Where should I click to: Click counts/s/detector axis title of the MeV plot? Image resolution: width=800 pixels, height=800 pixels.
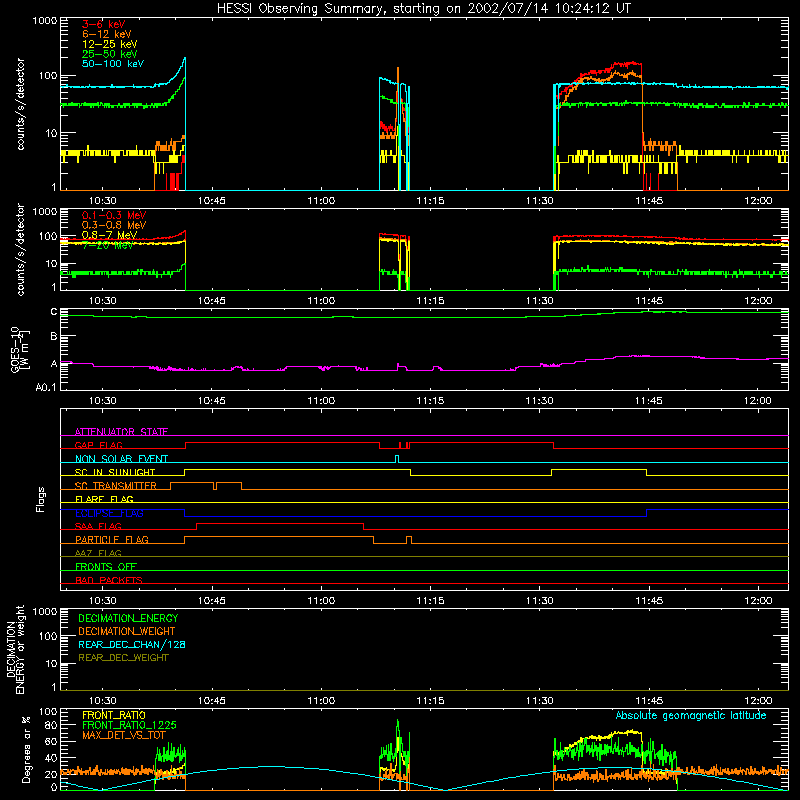pyautogui.click(x=20, y=250)
